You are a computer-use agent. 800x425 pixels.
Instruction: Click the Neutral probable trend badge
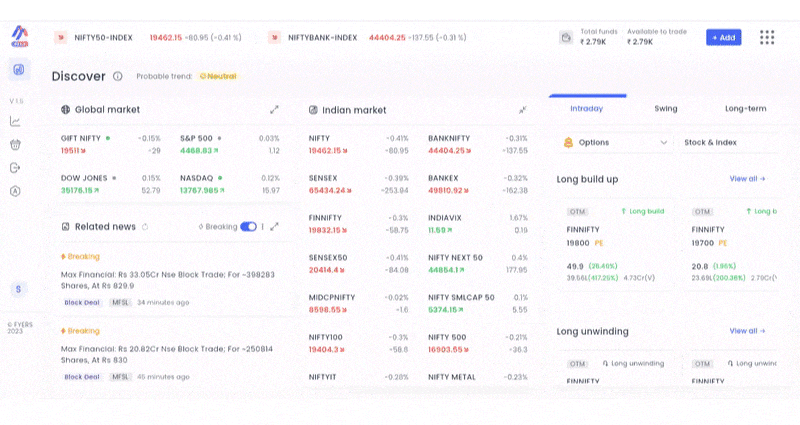coord(218,76)
